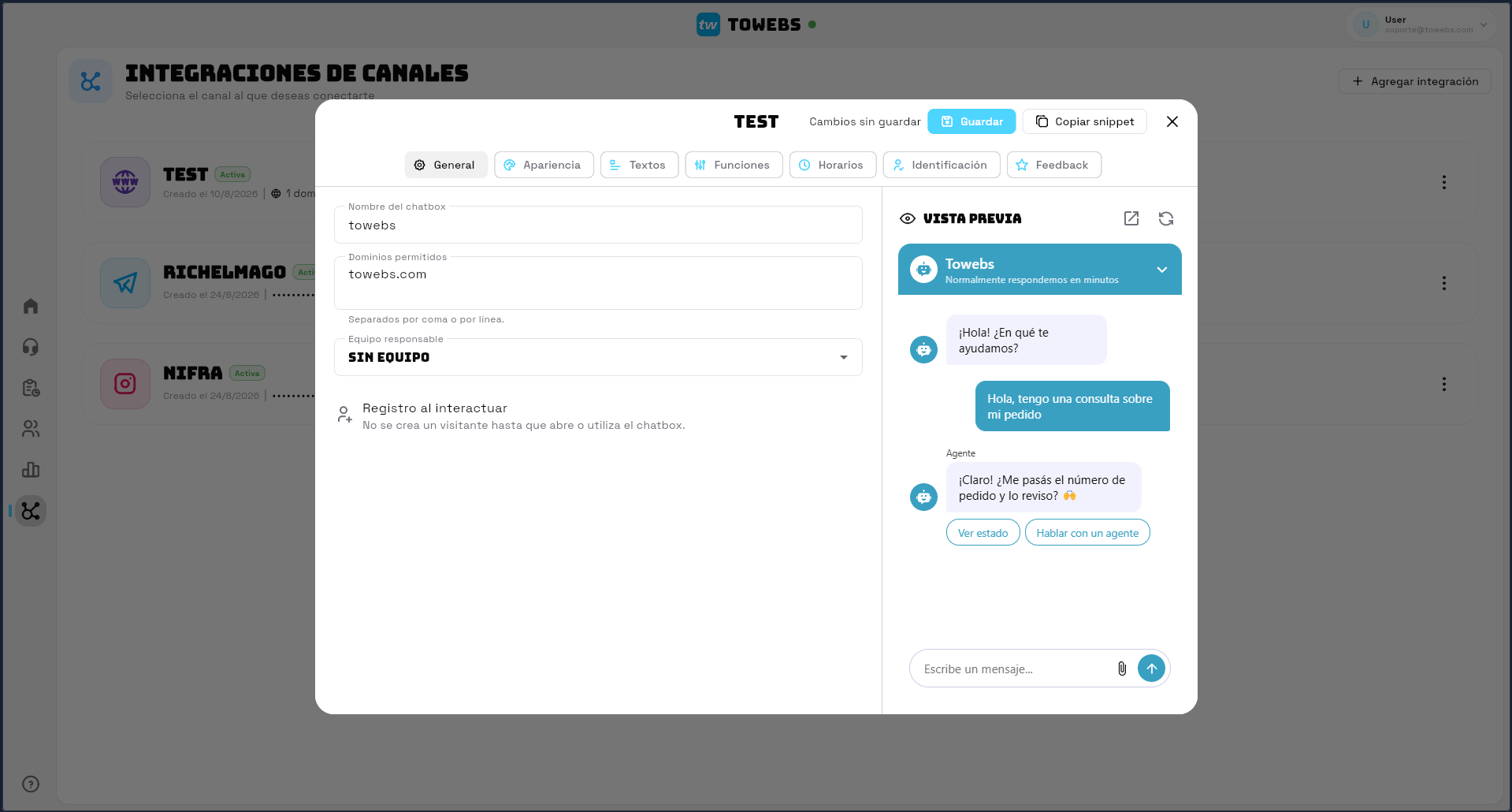This screenshot has height=812, width=1512.
Task: Open the clipboard tasks icon in sidebar
Action: click(x=31, y=388)
